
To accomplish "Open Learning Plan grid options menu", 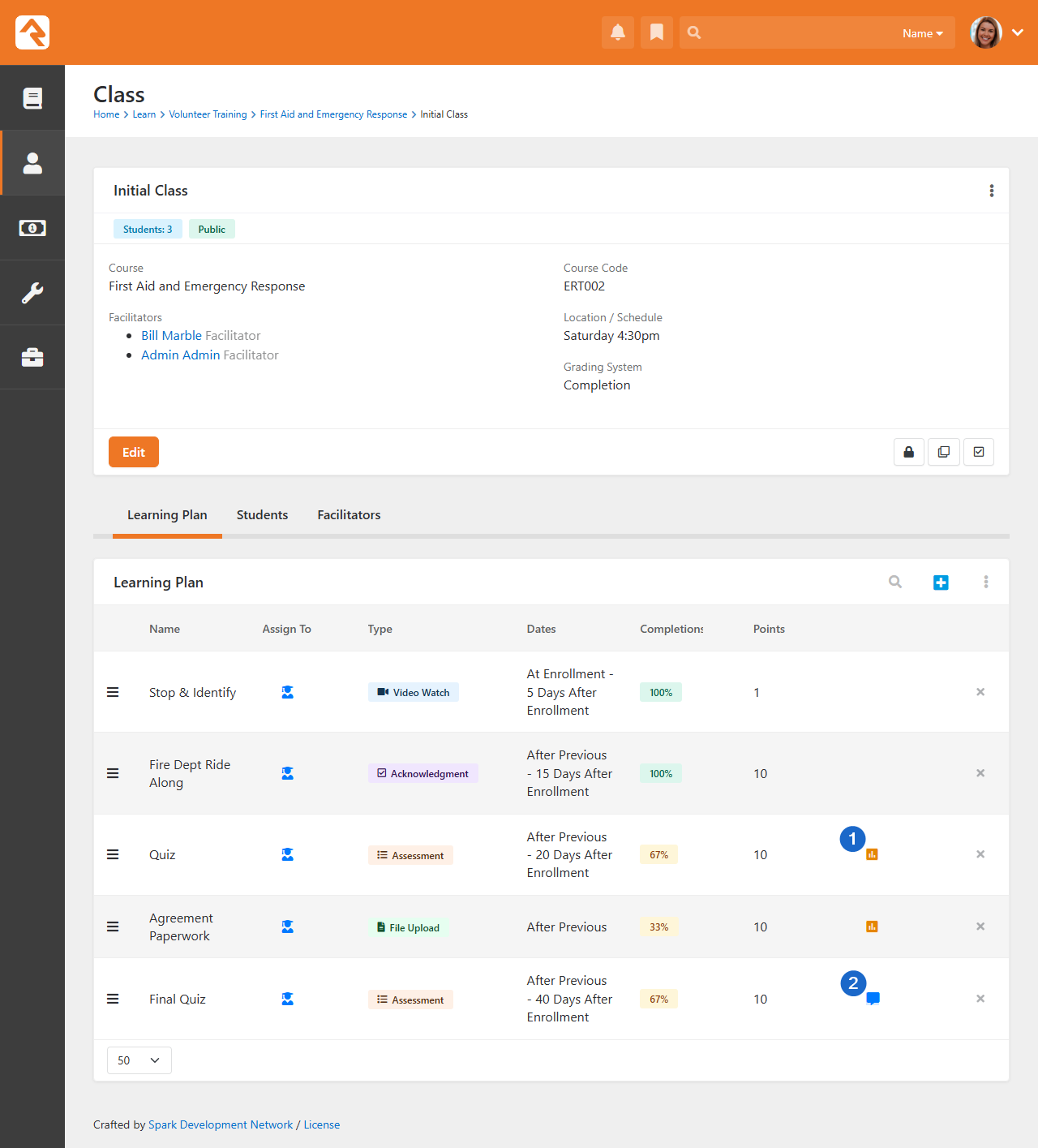I will (x=986, y=582).
